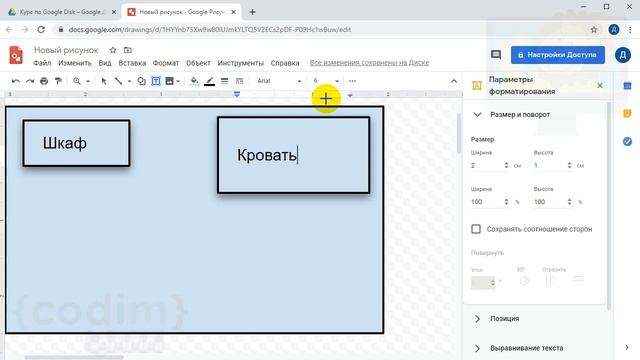Open the Вид menu

pos(105,63)
